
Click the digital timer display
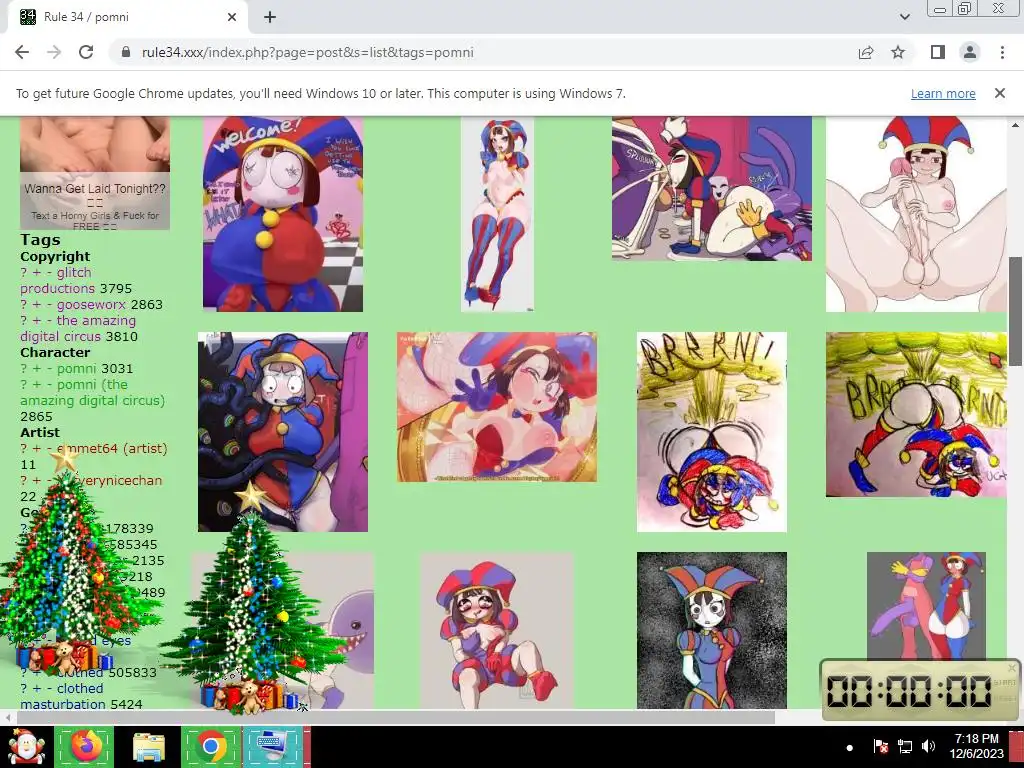click(x=910, y=692)
